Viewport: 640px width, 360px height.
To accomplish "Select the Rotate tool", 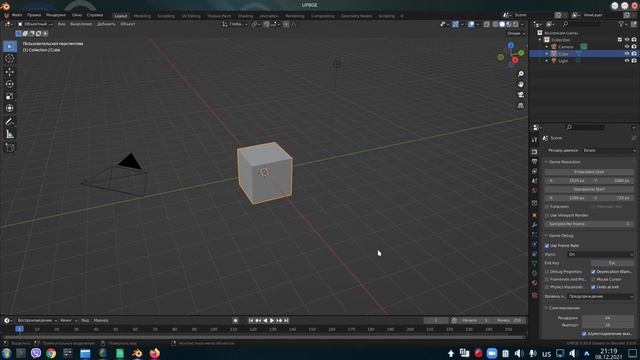I will coord(10,84).
